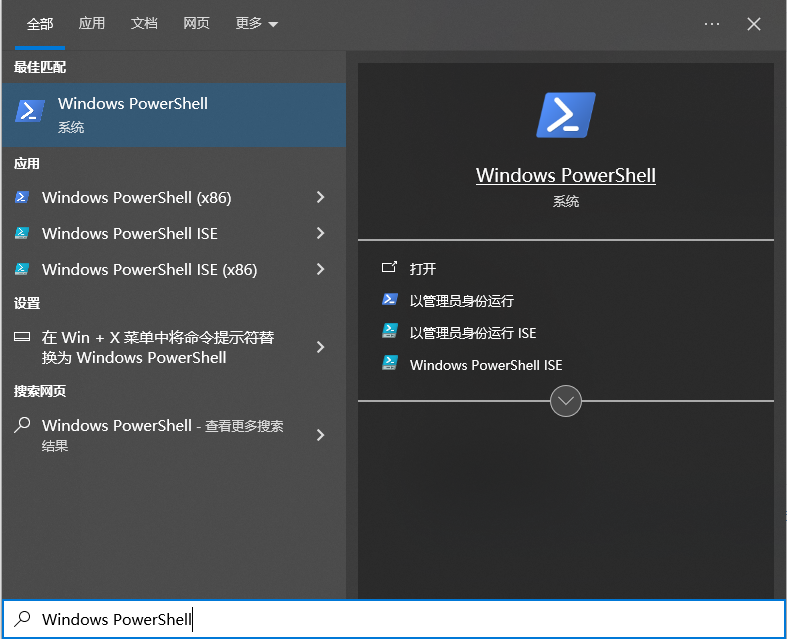
Task: Click the large PowerShell logo in the preview pane
Action: click(x=566, y=115)
